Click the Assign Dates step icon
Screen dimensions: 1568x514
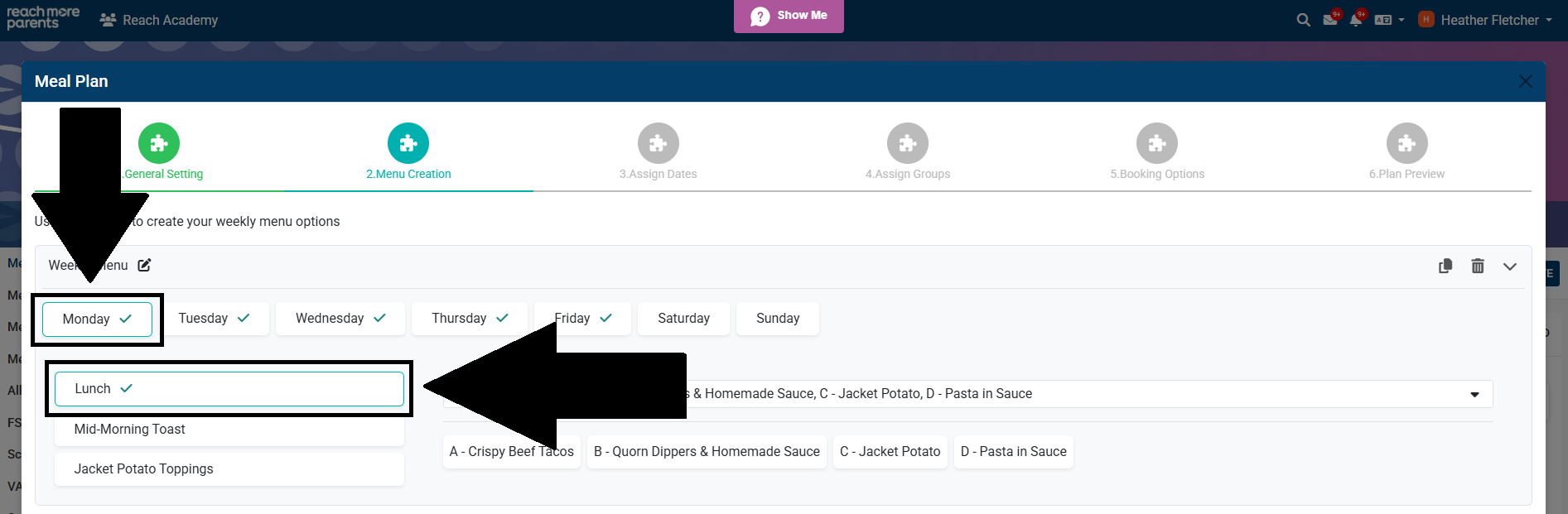[x=658, y=144]
